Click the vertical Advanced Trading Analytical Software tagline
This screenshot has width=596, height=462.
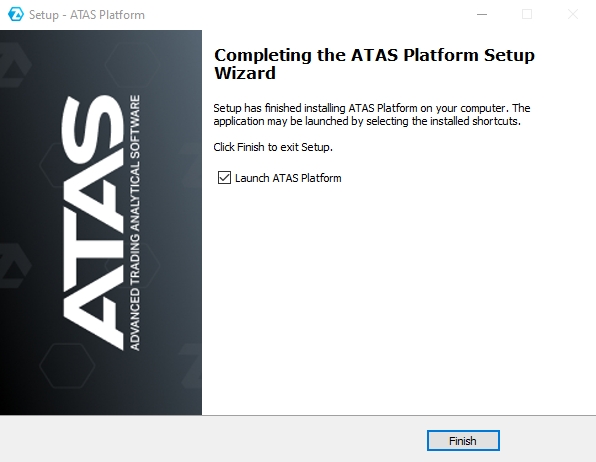[x=135, y=223]
